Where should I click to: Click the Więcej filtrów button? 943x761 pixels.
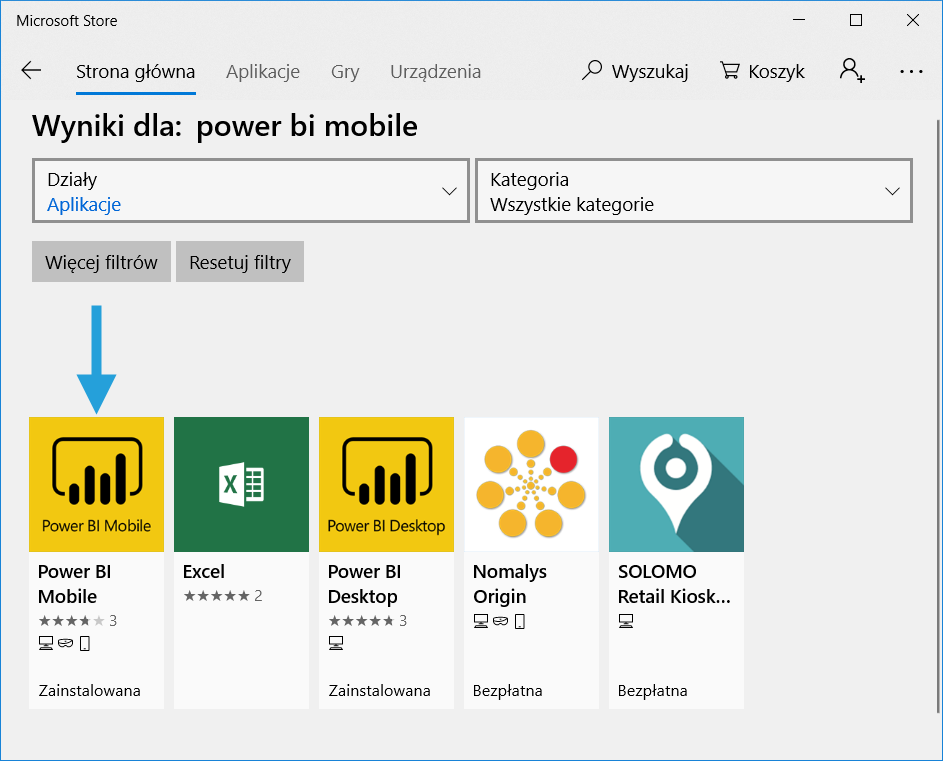101,263
